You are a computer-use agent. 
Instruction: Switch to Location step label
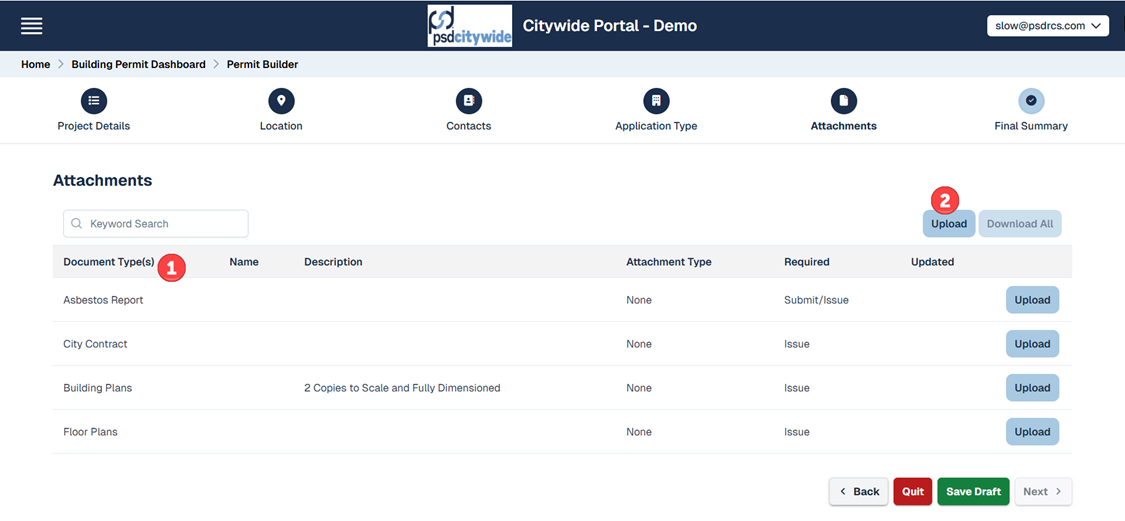click(281, 126)
